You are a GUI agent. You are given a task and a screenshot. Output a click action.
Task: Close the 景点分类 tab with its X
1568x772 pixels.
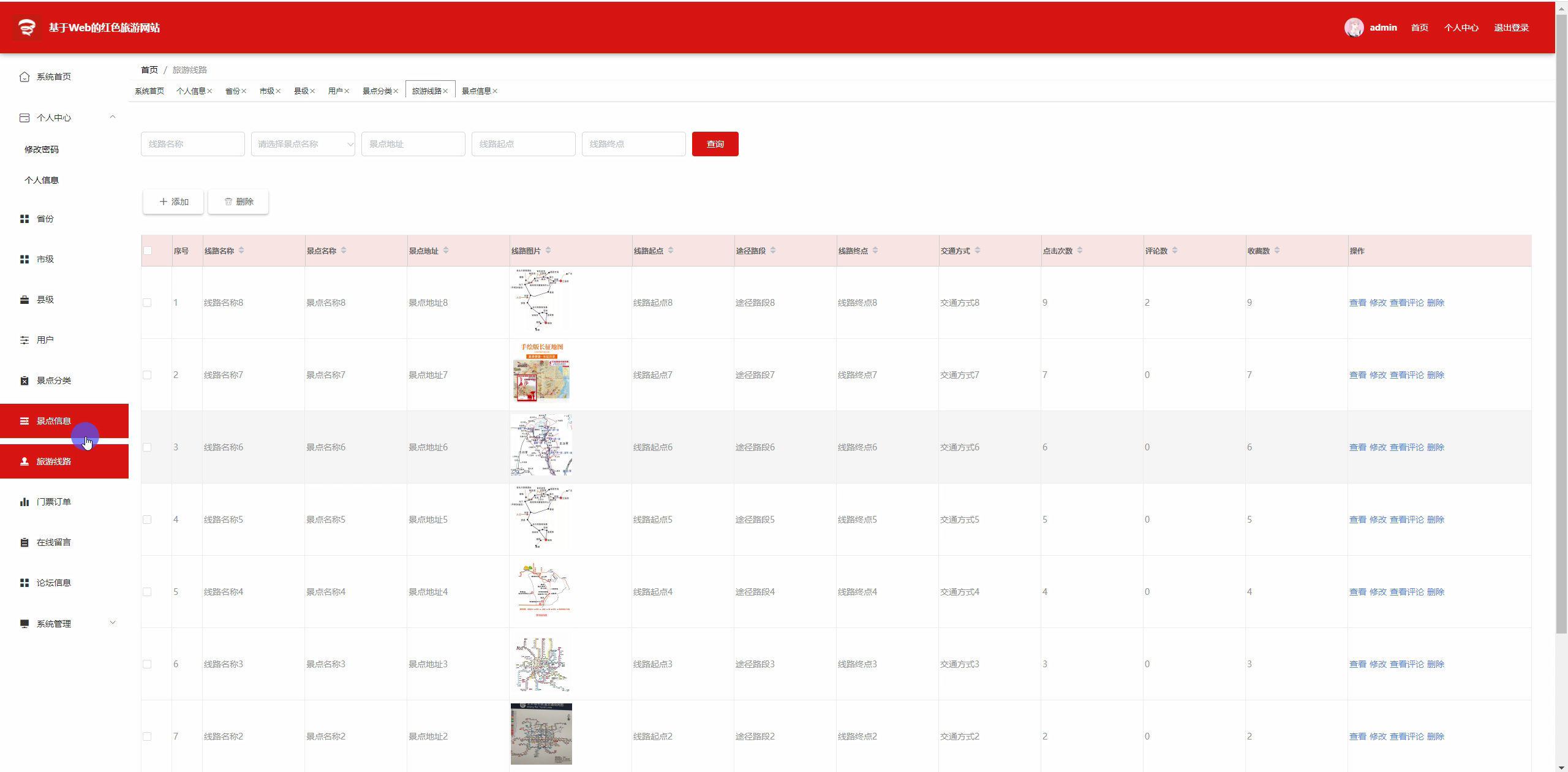(396, 91)
